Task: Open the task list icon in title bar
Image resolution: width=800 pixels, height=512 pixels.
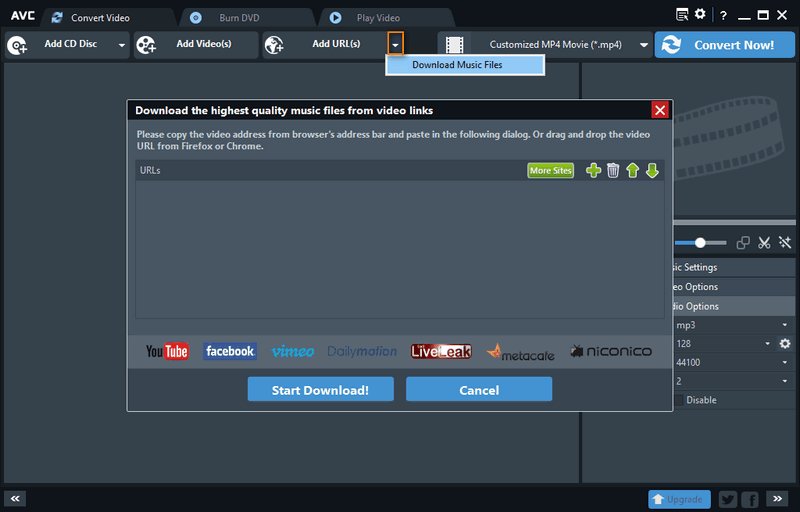Action: (682, 14)
